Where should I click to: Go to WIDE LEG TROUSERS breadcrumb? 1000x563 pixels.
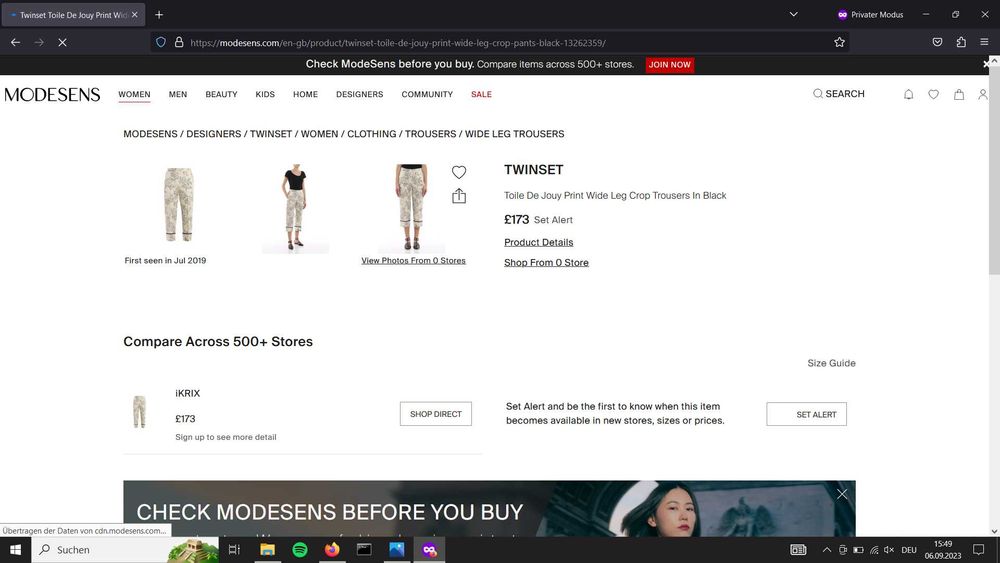(x=515, y=134)
